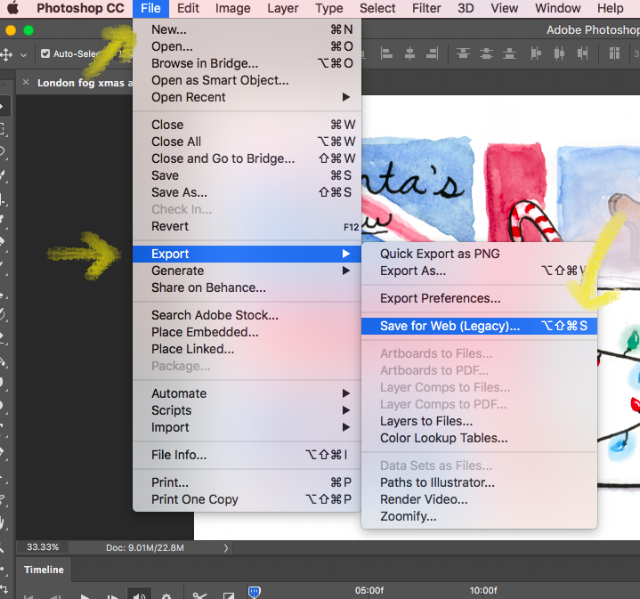Choose Search Adobe Stock...
This screenshot has height=599, width=640.
pyautogui.click(x=247, y=315)
